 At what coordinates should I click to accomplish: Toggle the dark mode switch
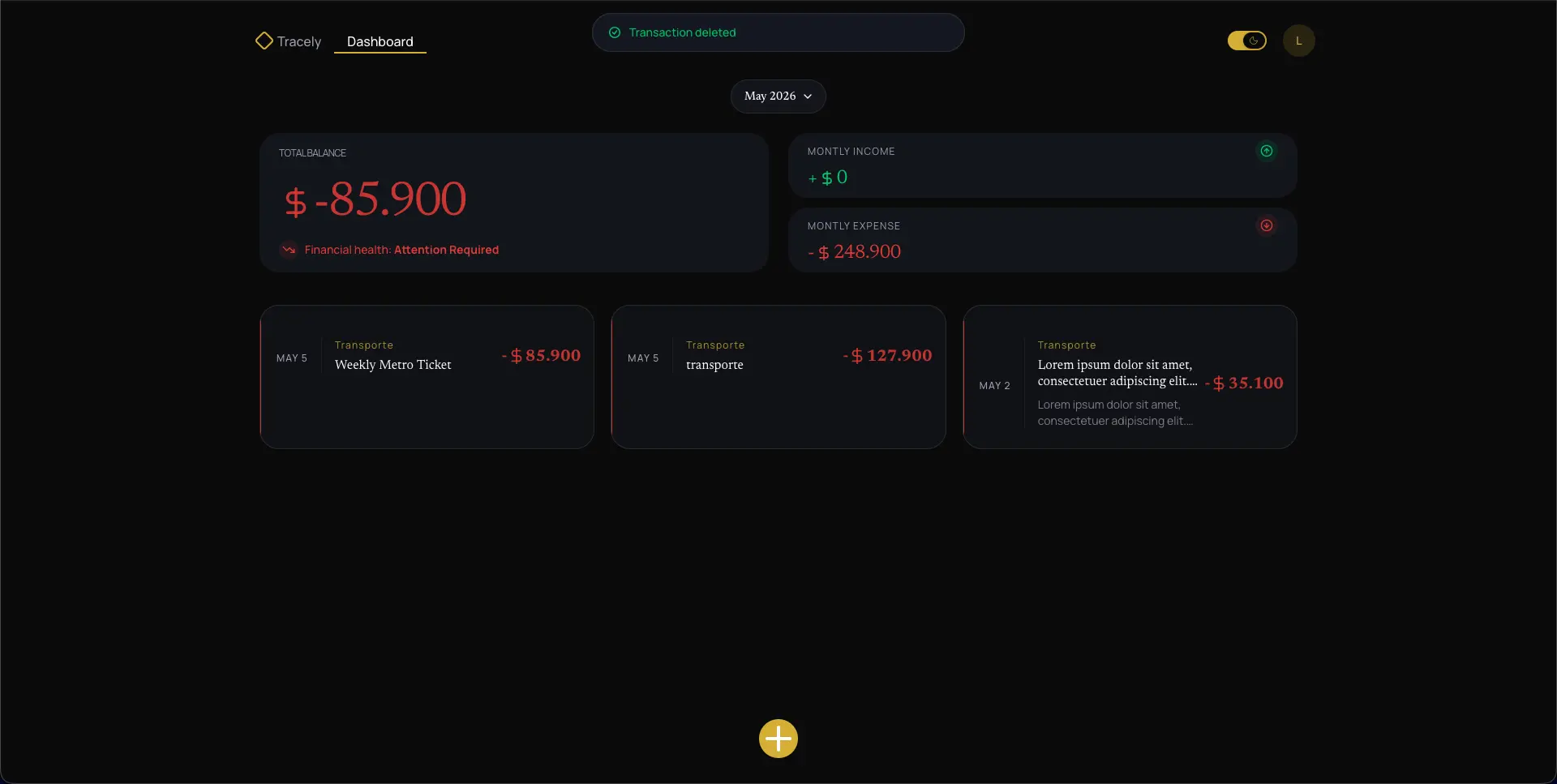(x=1247, y=41)
